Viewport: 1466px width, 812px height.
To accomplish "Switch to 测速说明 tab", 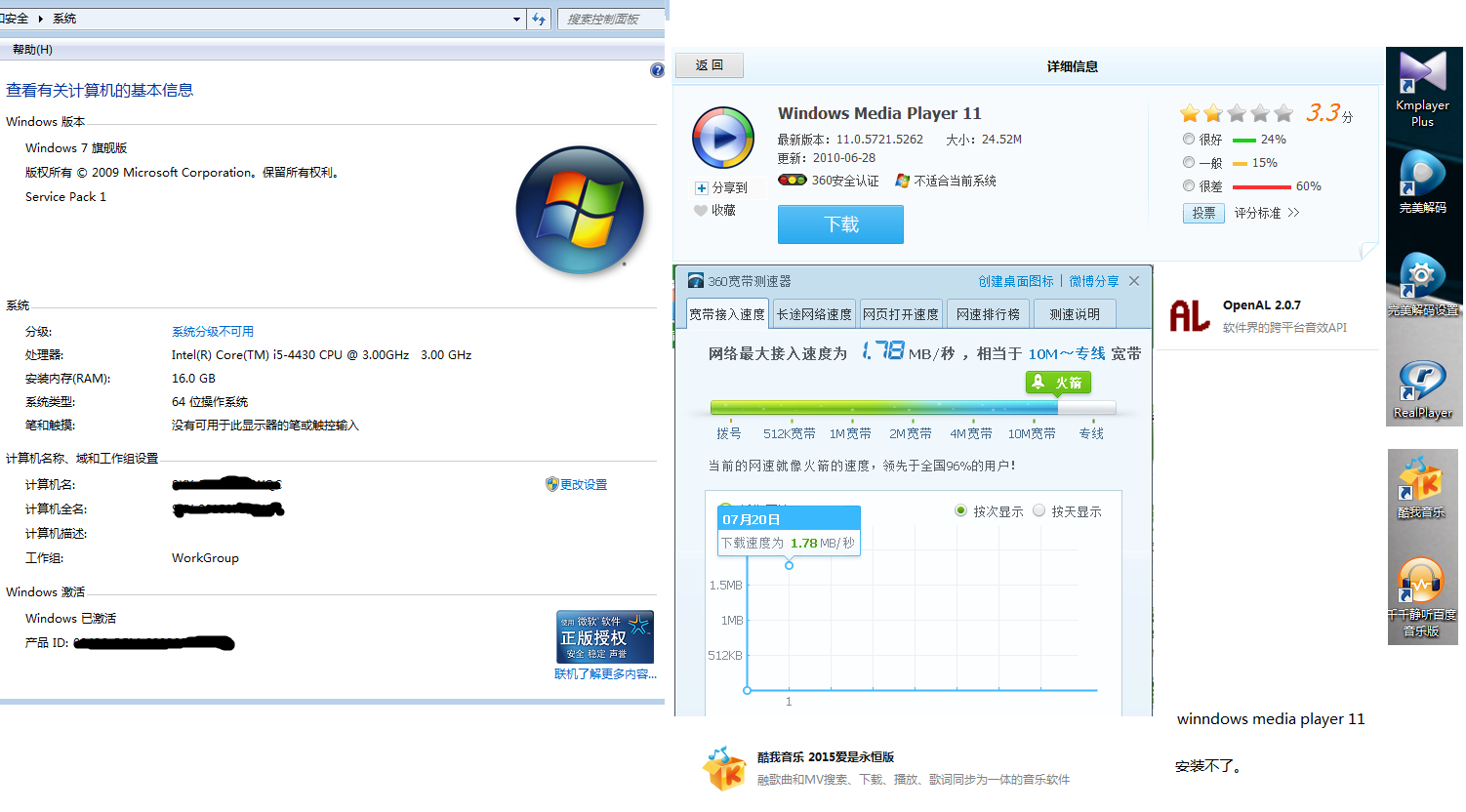I will tap(1075, 314).
